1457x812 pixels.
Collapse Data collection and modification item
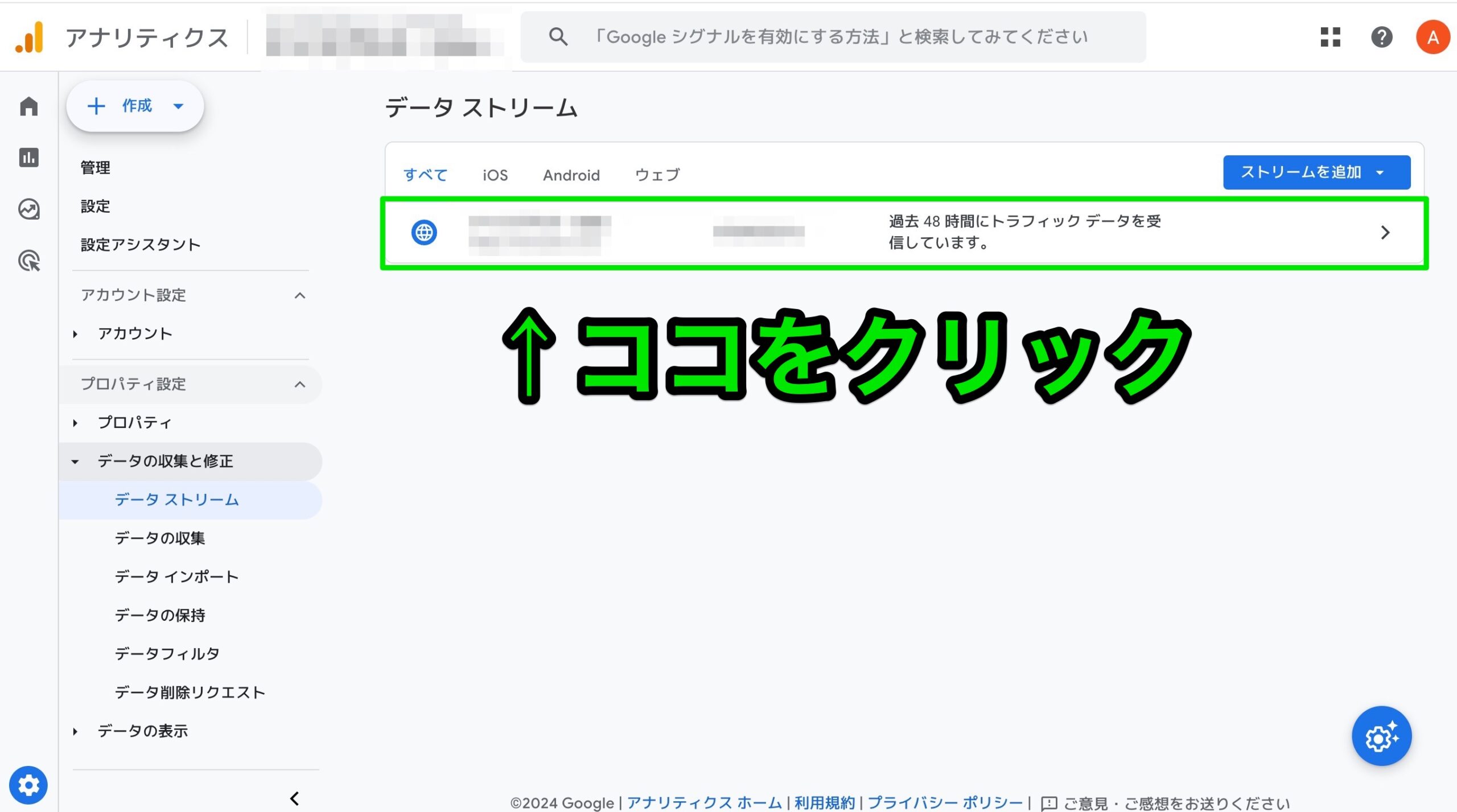75,461
